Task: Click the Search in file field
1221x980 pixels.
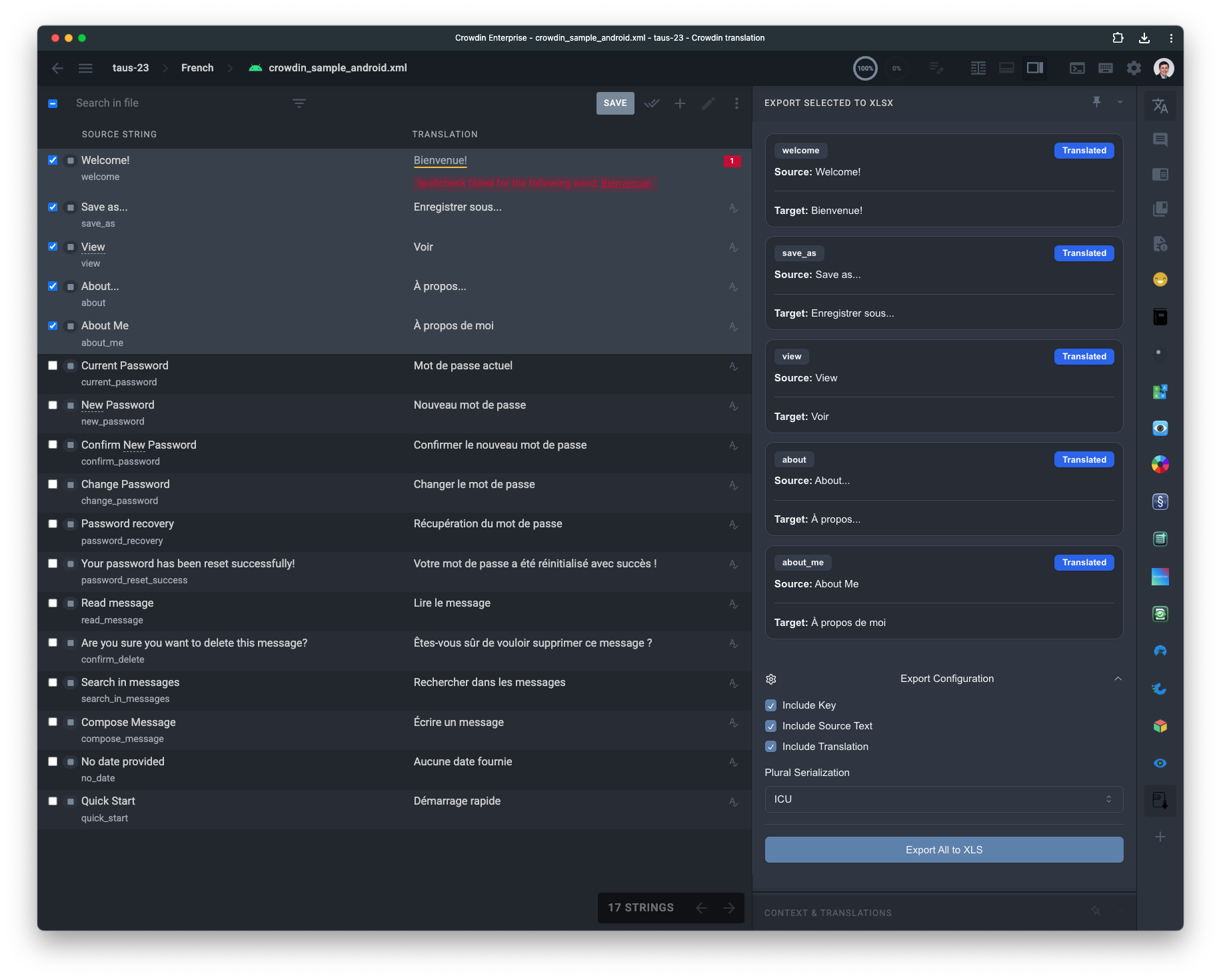Action: click(180, 103)
